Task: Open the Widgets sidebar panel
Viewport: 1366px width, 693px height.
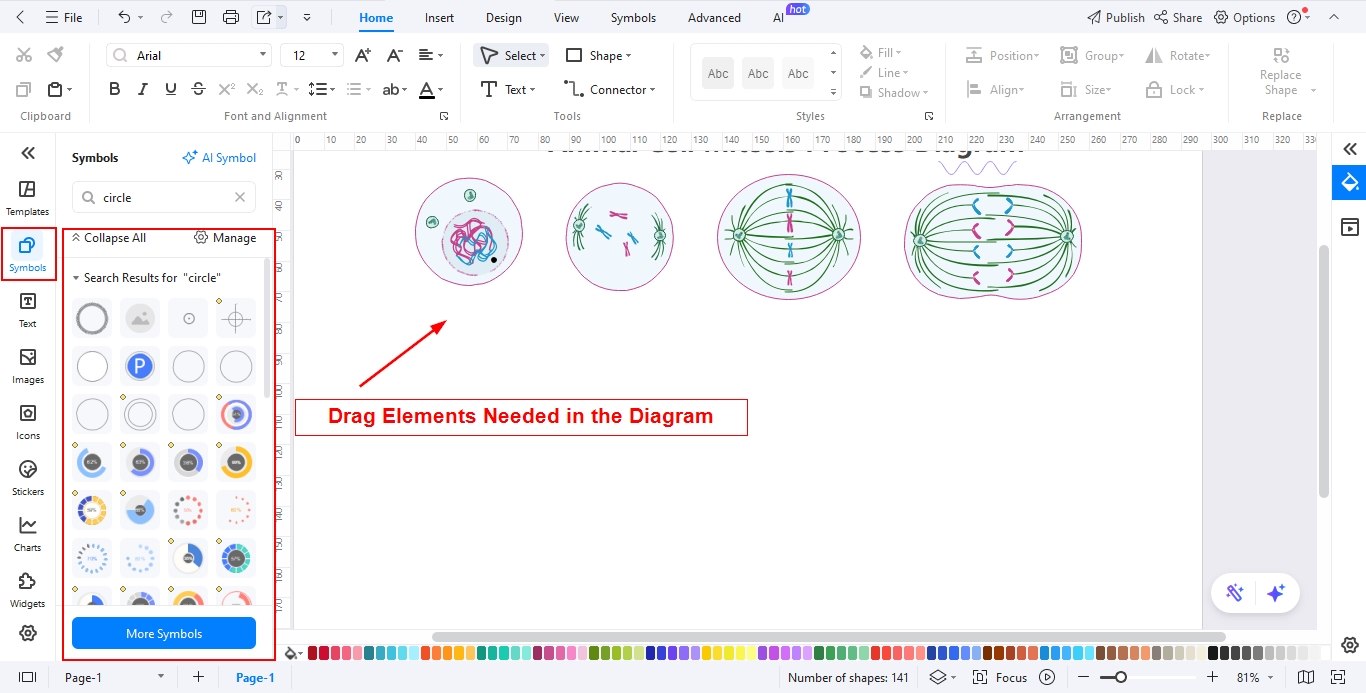Action: coord(27,590)
